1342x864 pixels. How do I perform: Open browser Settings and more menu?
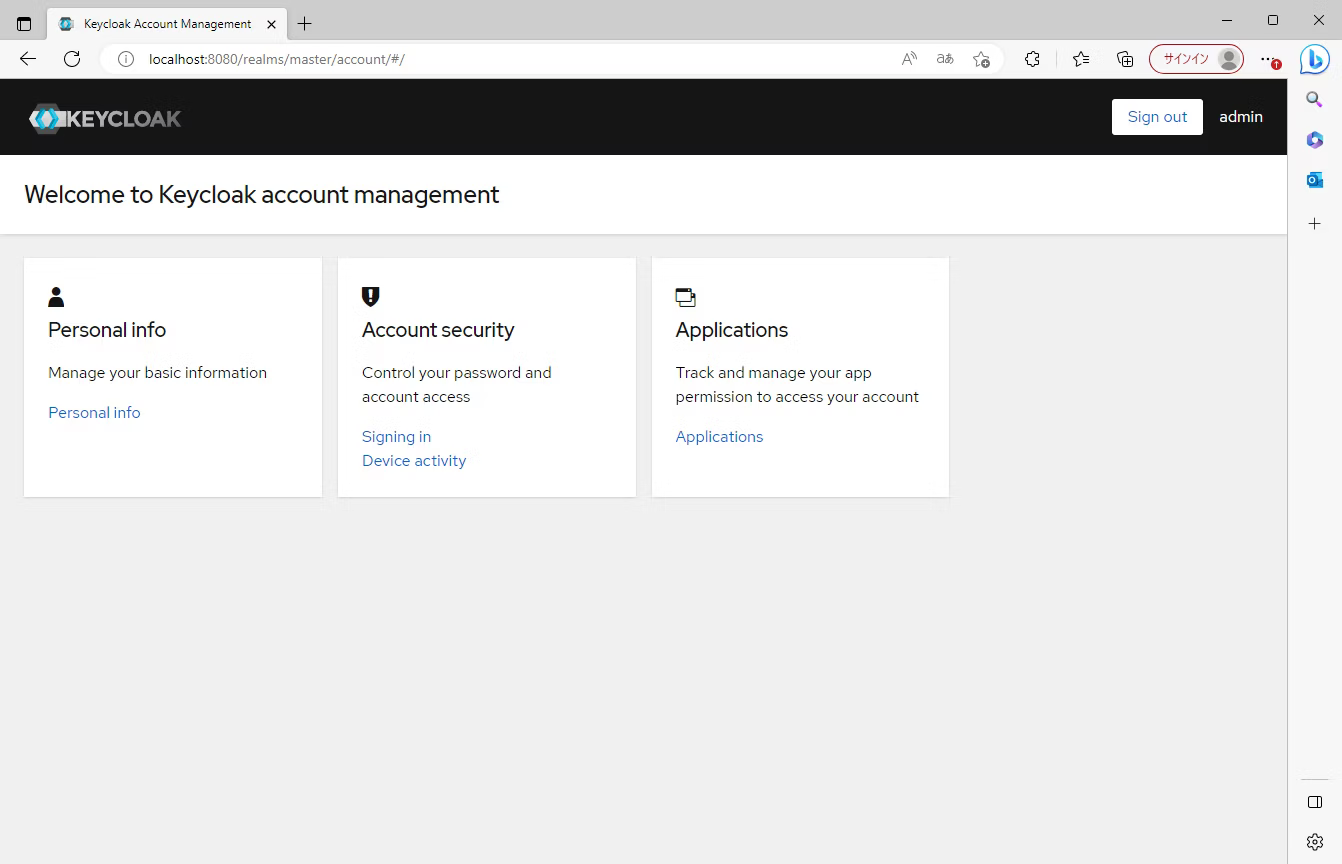[x=1268, y=59]
